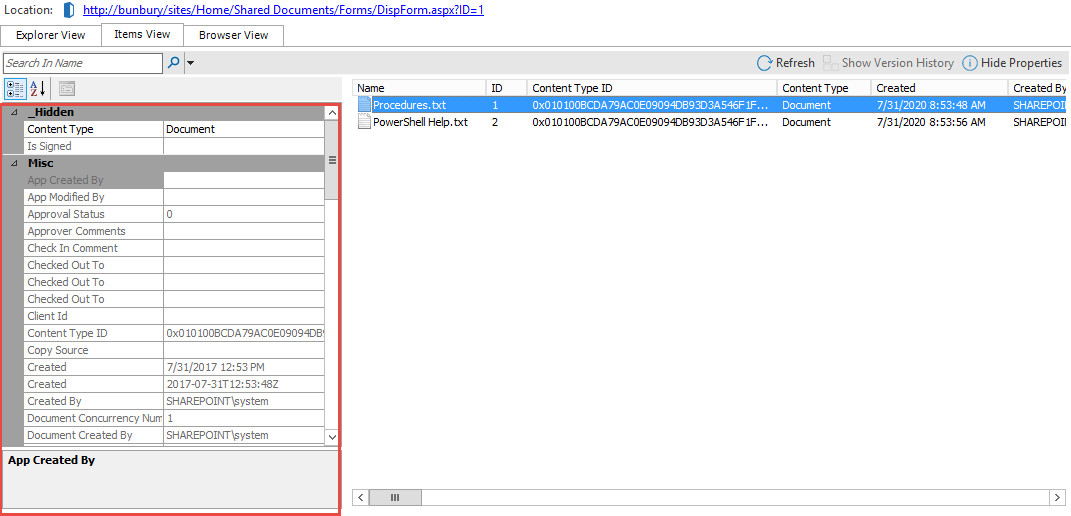
Task: Sort by the Name column header
Action: [419, 88]
